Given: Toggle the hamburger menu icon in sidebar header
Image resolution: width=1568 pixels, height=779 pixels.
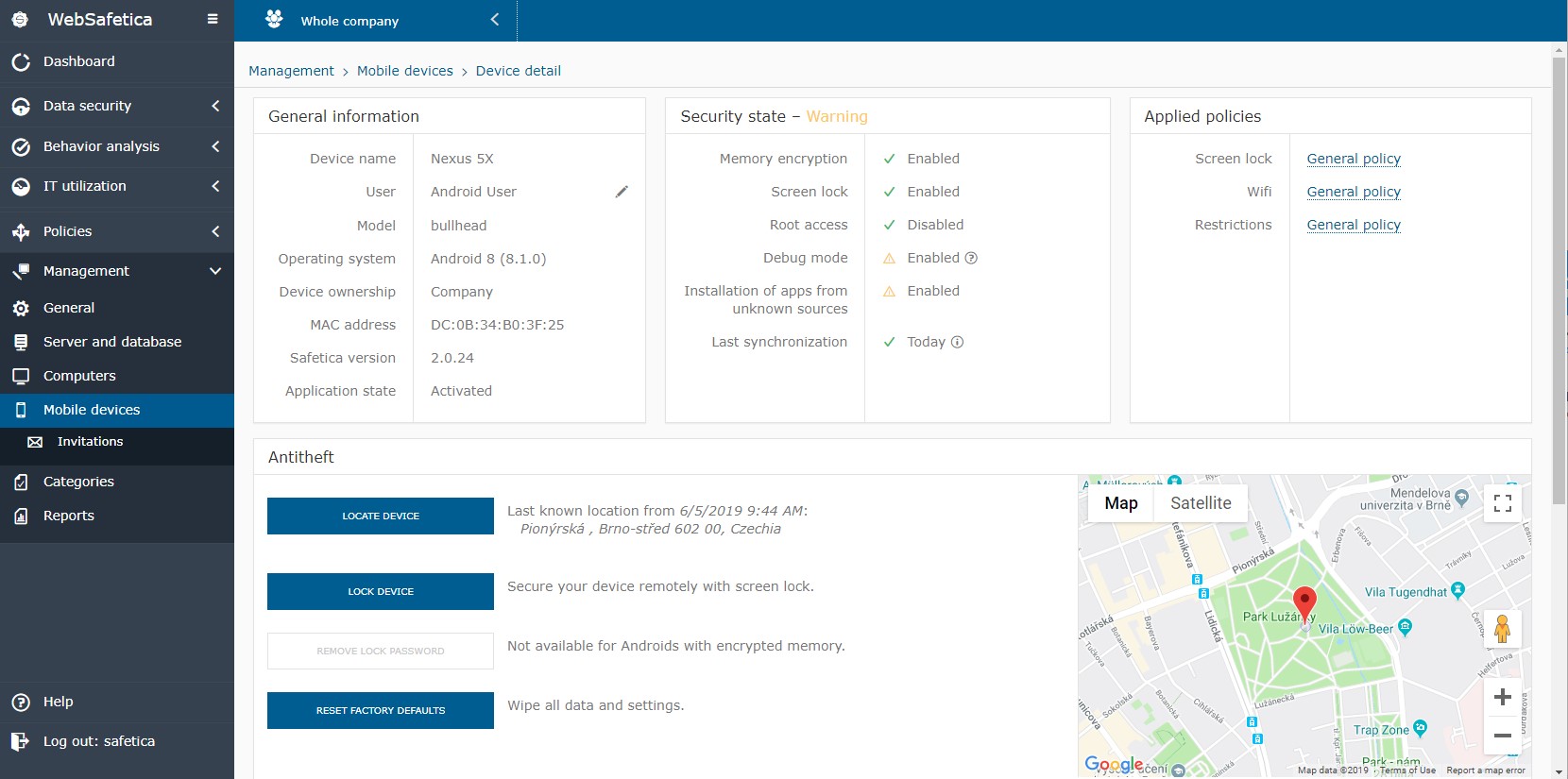Looking at the screenshot, I should (x=213, y=19).
